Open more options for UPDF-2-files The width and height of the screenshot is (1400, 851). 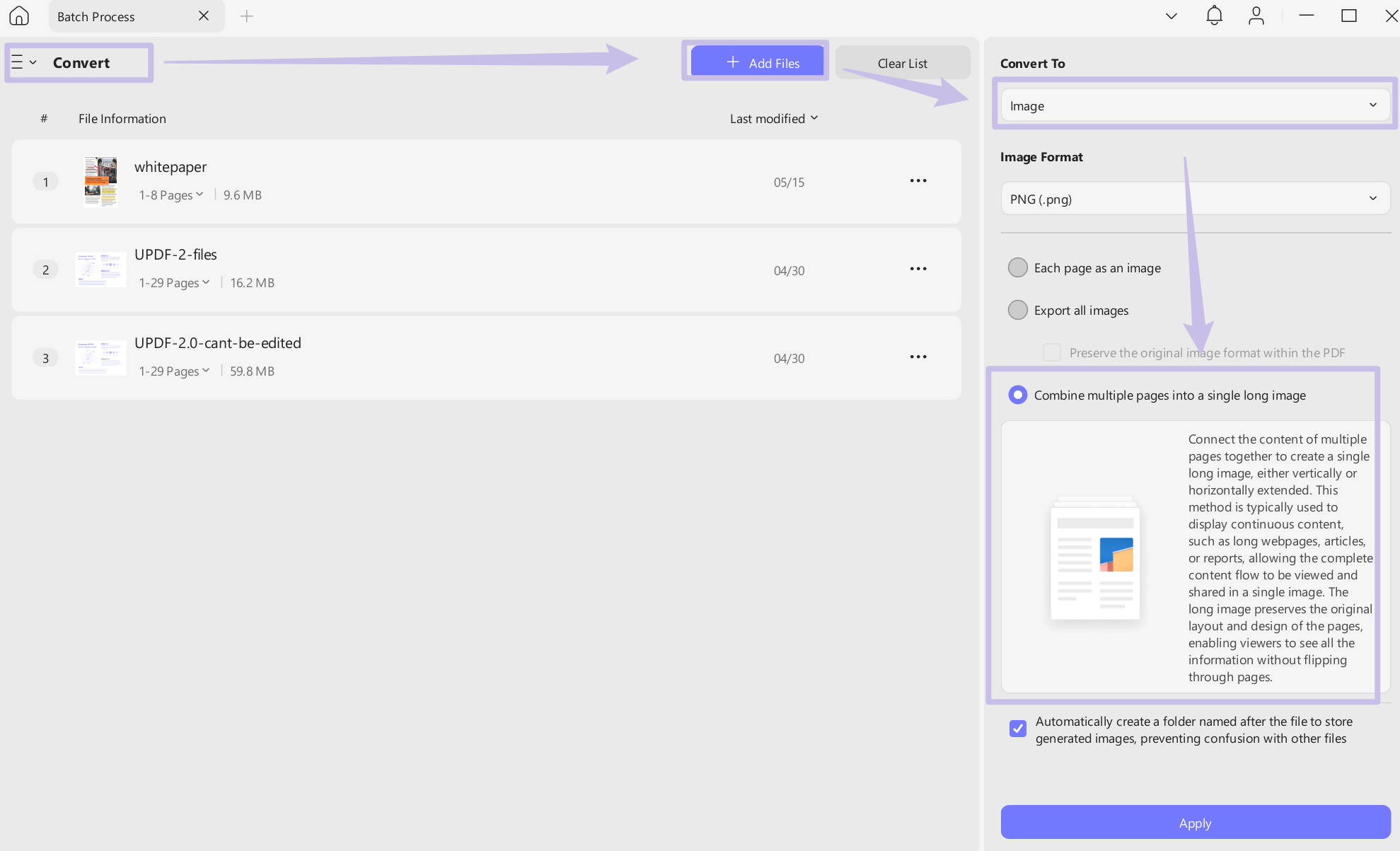(x=918, y=269)
